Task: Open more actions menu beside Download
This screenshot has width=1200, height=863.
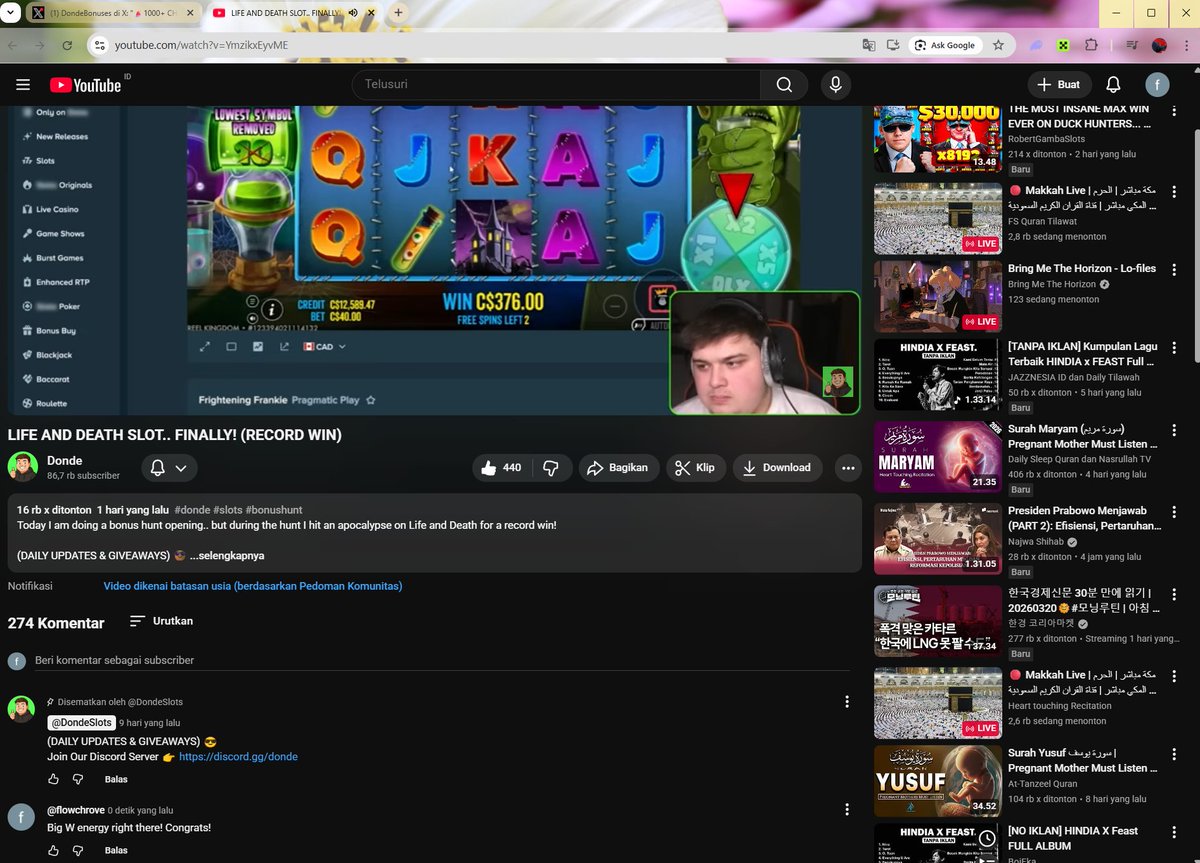Action: pos(848,467)
